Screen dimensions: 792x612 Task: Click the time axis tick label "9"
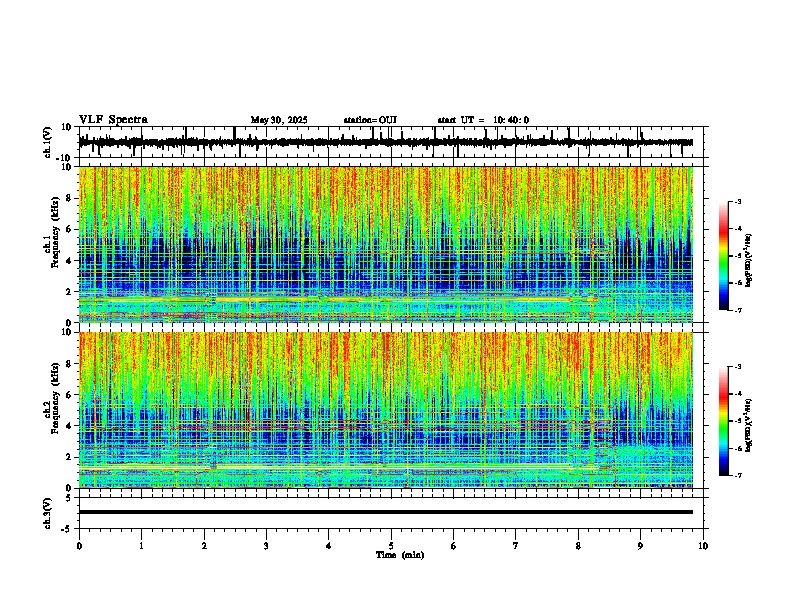(x=640, y=546)
